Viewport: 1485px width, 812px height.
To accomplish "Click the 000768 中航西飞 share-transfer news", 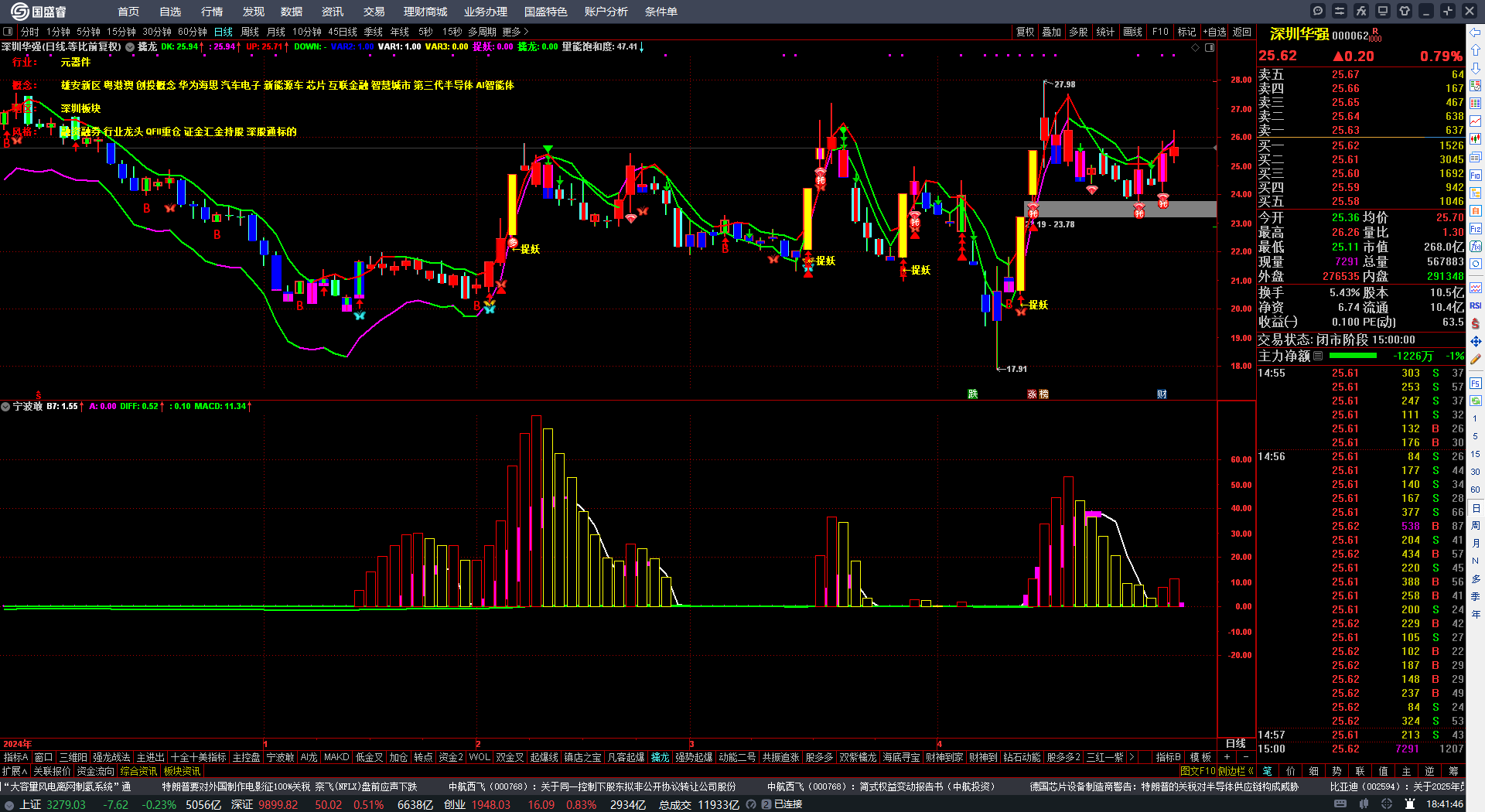I will click(592, 786).
